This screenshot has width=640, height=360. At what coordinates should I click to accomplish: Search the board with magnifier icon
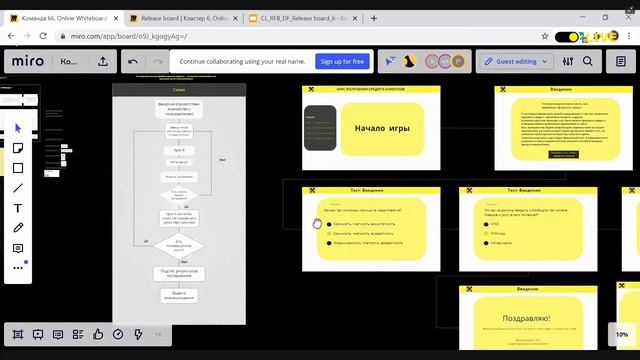tap(588, 62)
